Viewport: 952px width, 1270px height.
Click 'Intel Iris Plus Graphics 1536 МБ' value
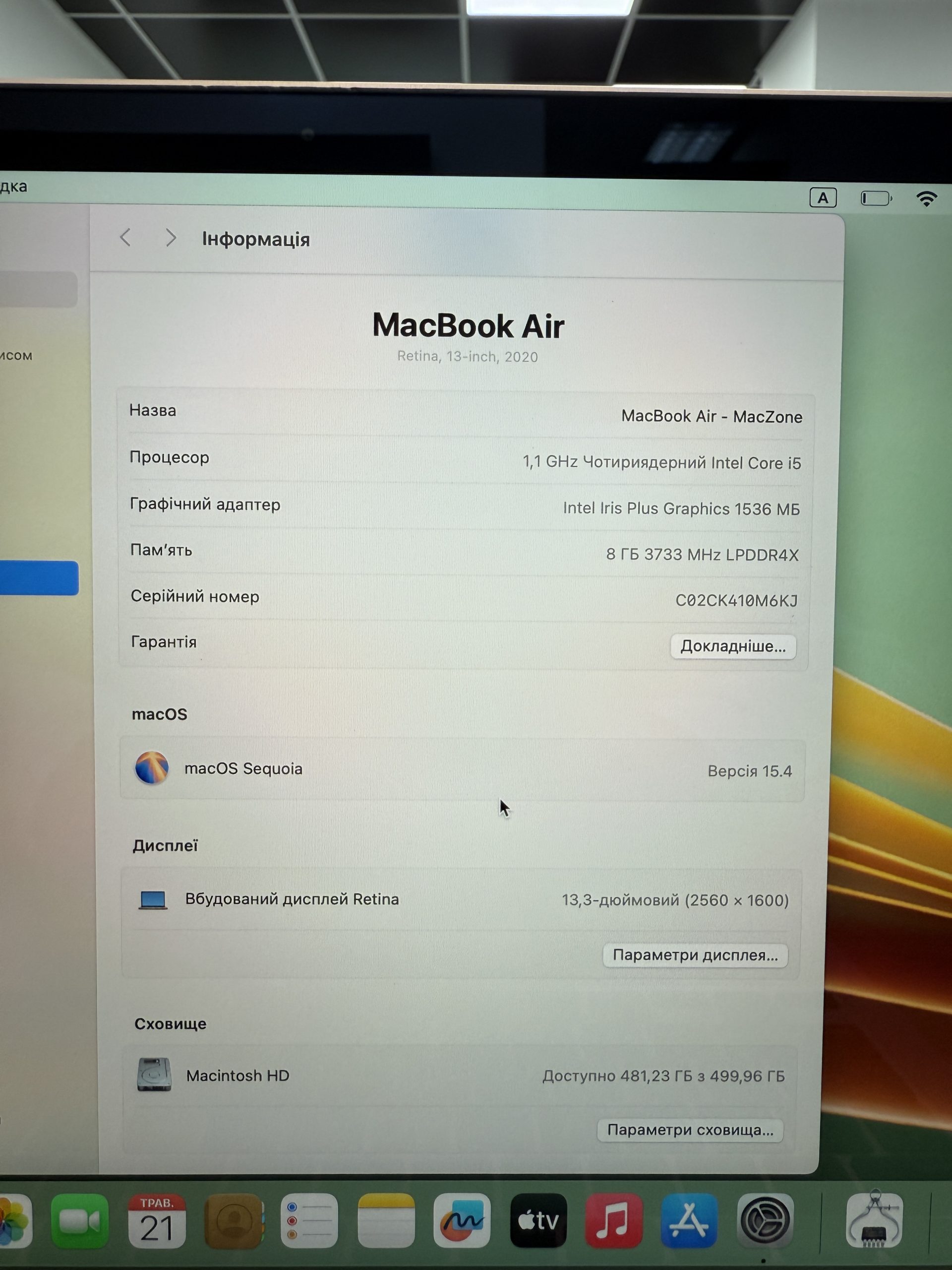coord(681,508)
